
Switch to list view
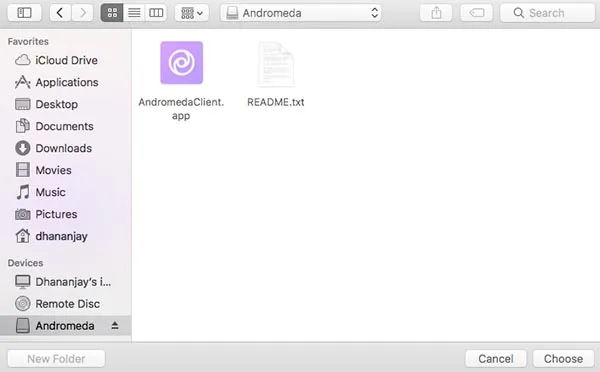click(134, 13)
